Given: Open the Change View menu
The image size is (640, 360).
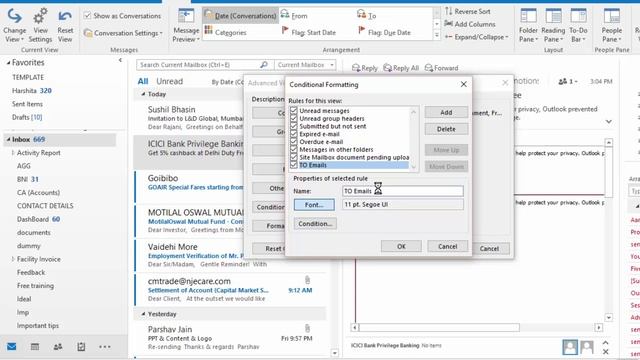Looking at the screenshot, I should pyautogui.click(x=14, y=25).
